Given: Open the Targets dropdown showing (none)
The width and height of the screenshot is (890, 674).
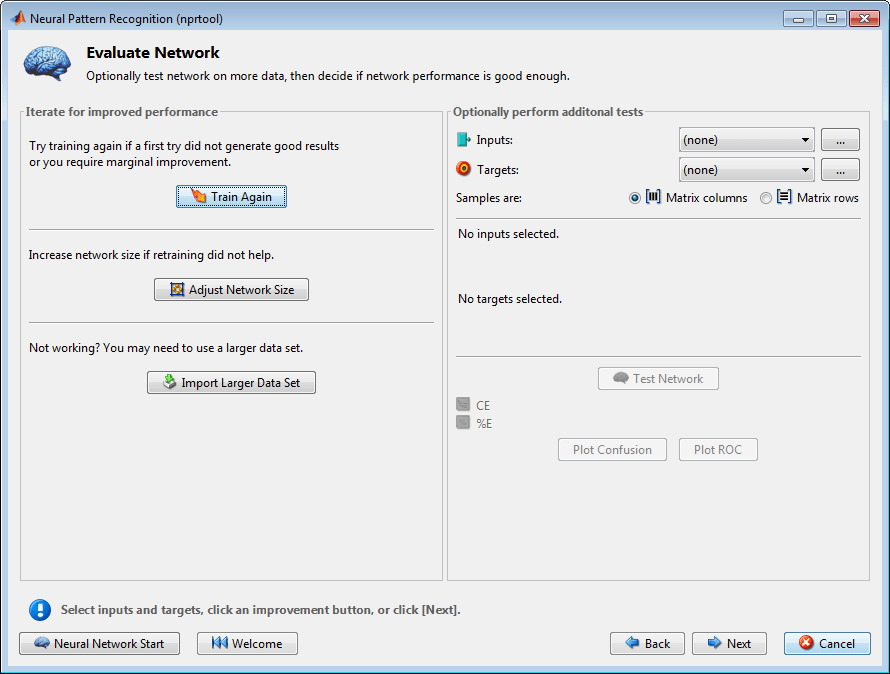Looking at the screenshot, I should [746, 170].
